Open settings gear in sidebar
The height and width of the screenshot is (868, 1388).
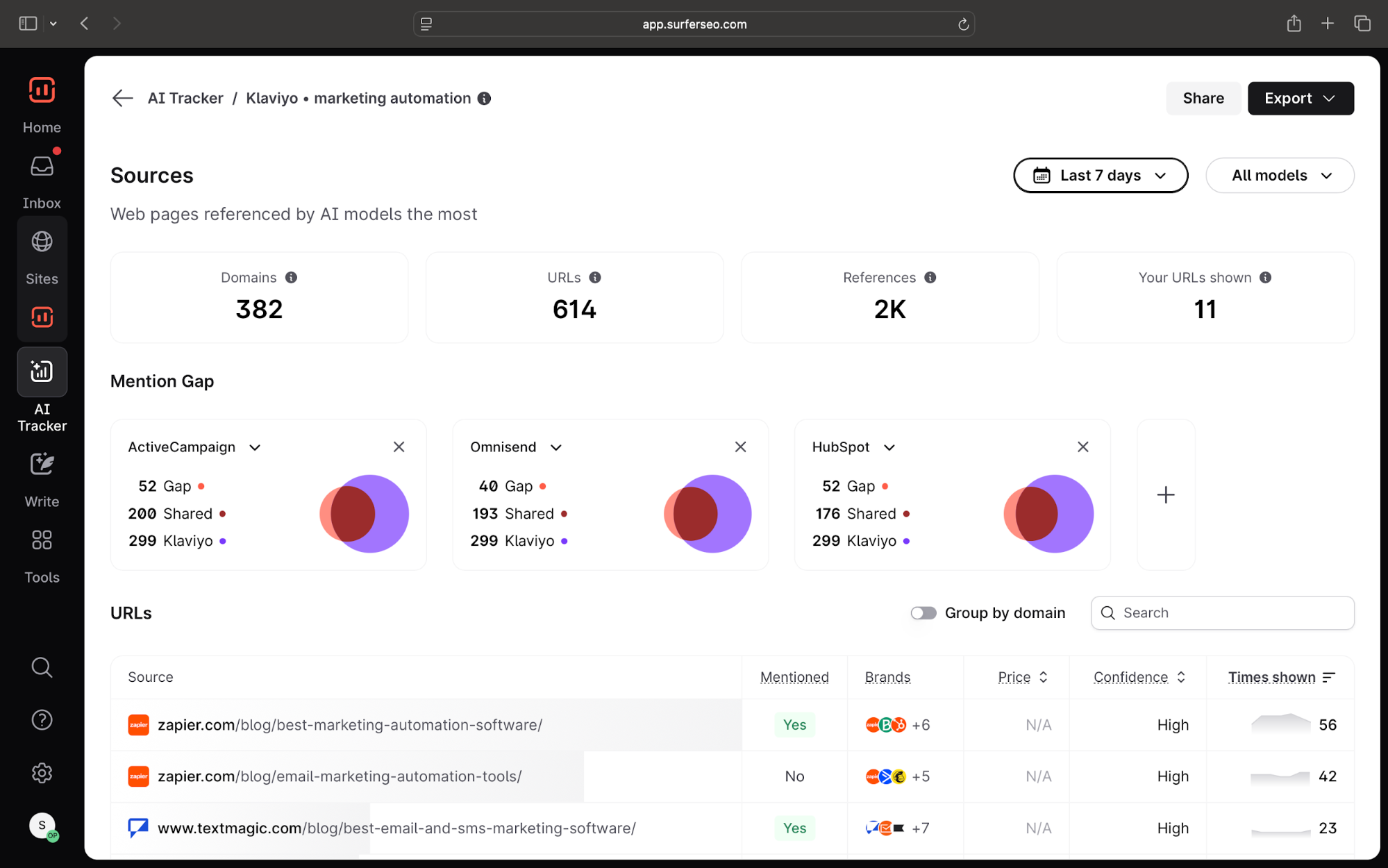click(42, 773)
